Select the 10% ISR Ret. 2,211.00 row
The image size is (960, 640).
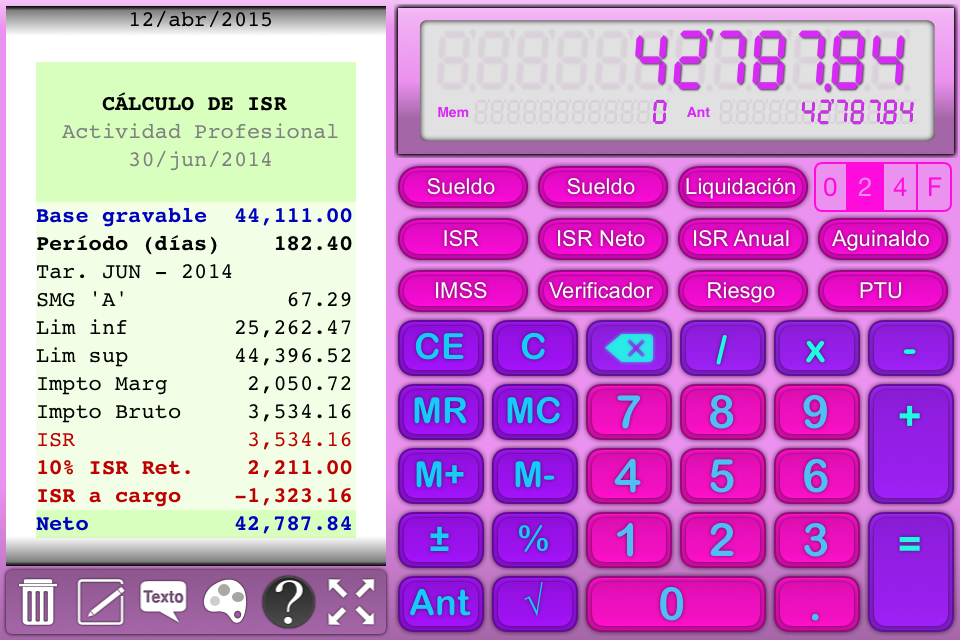point(195,467)
